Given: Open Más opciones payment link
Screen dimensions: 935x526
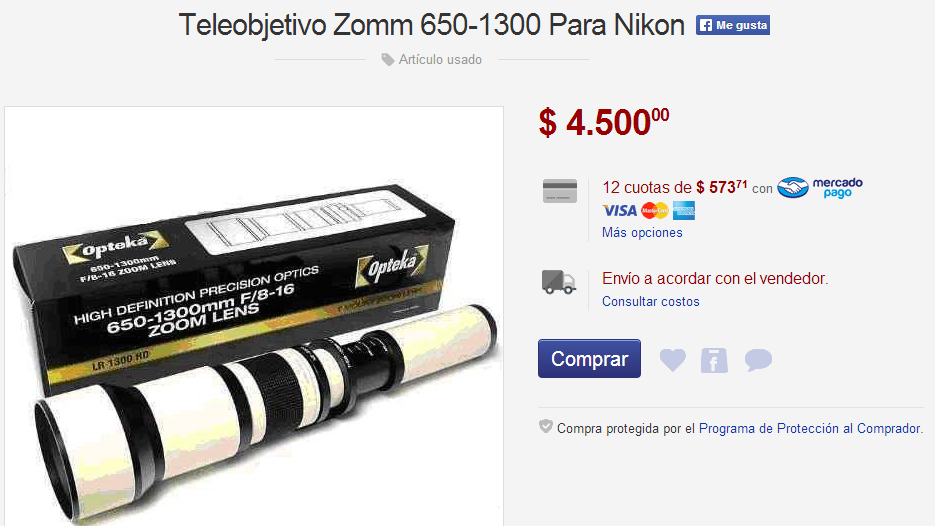Looking at the screenshot, I should 642,233.
